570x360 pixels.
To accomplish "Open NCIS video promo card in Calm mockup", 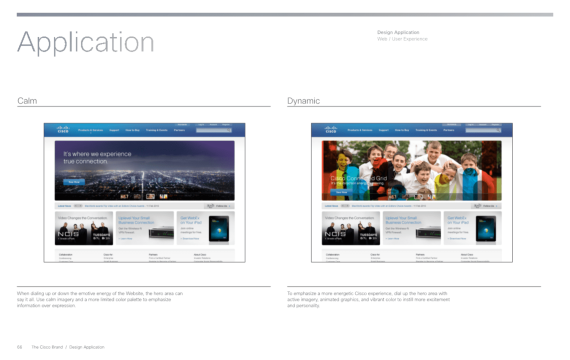I will 84,228.
